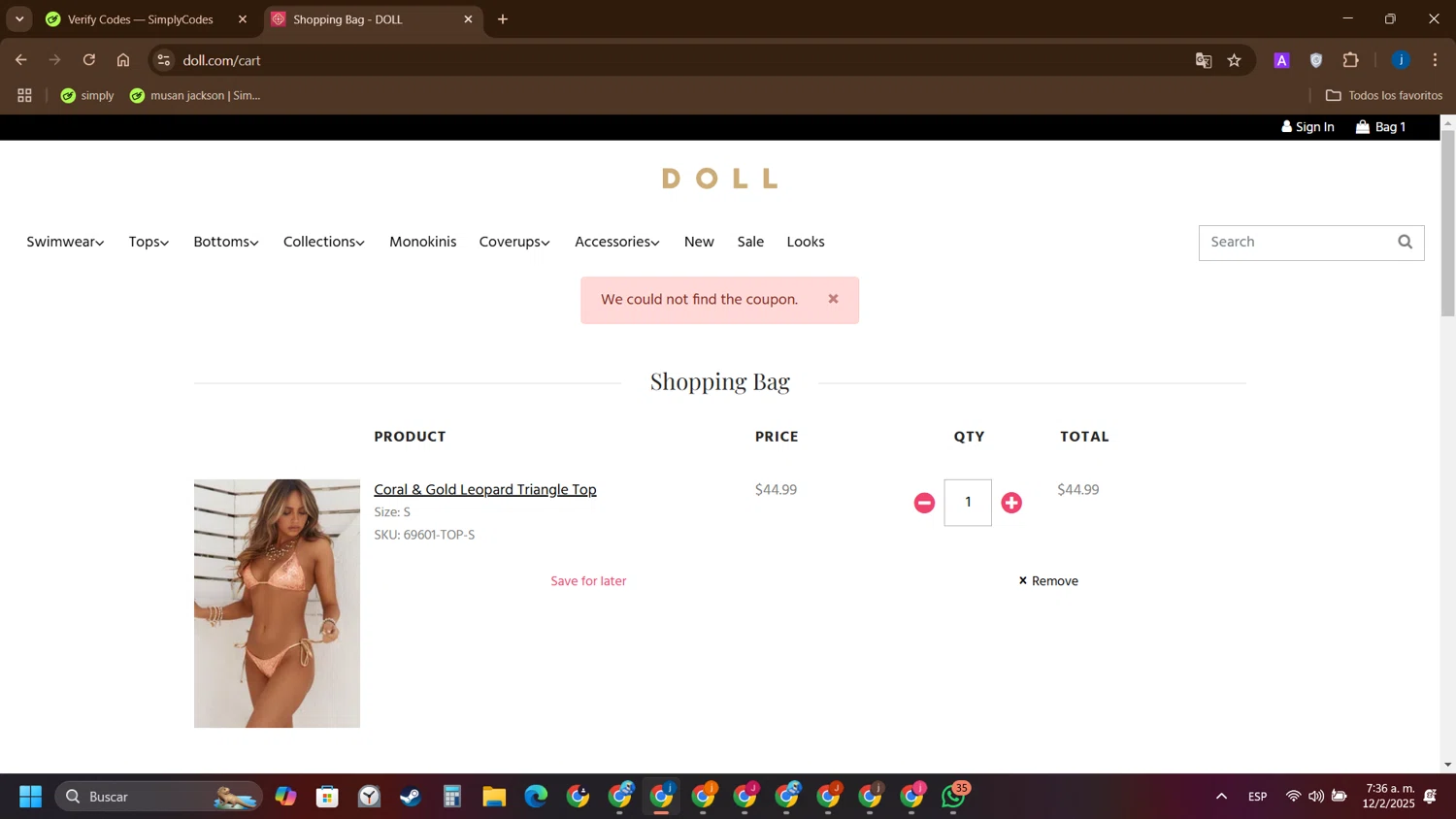Image resolution: width=1456 pixels, height=819 pixels.
Task: Open the DOLL logo home link
Action: [x=719, y=179]
